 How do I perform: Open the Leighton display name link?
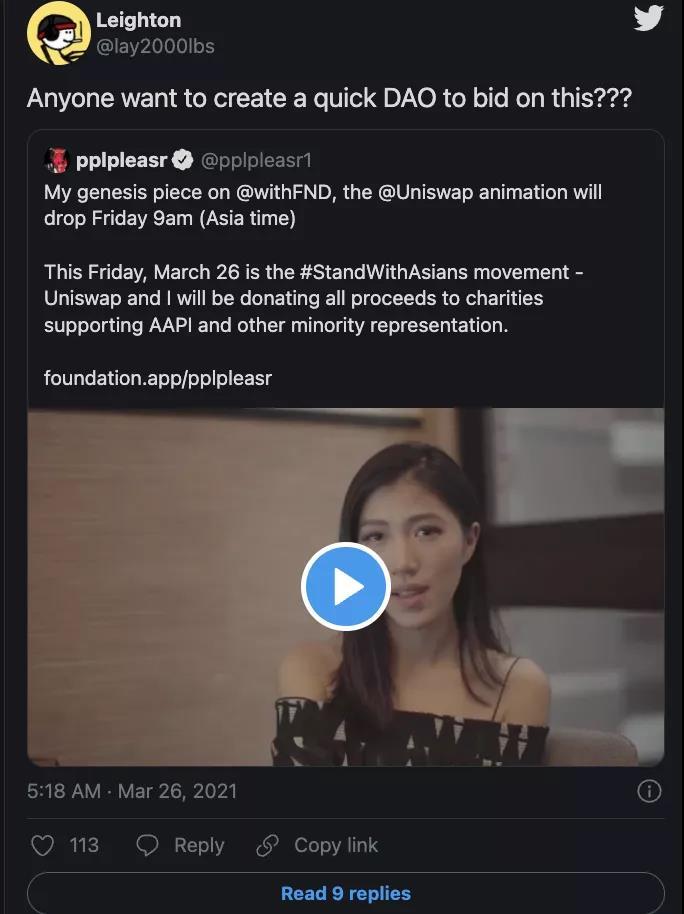point(138,20)
